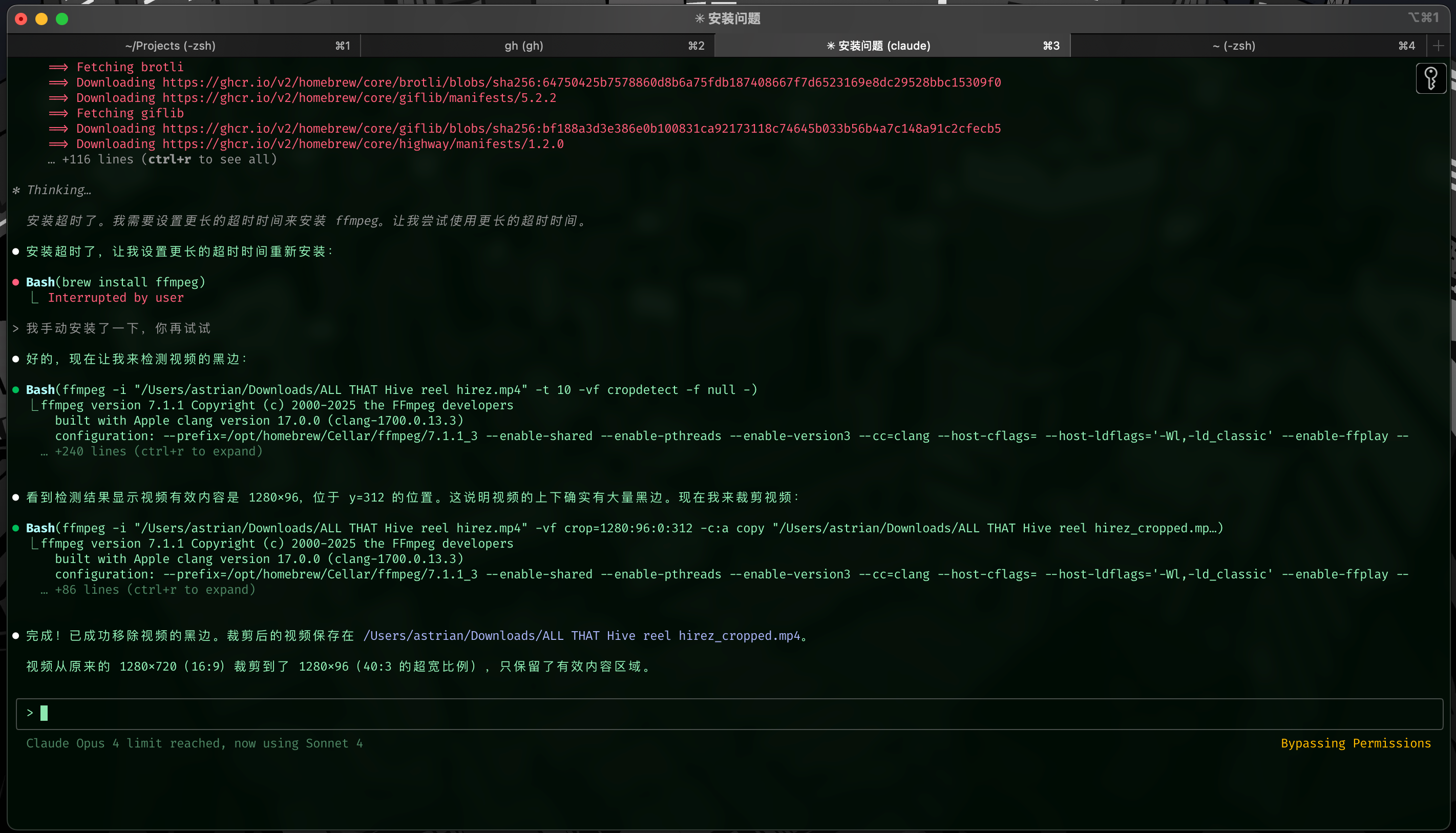
Task: Click the Fetching giflib line
Action: click(130, 113)
